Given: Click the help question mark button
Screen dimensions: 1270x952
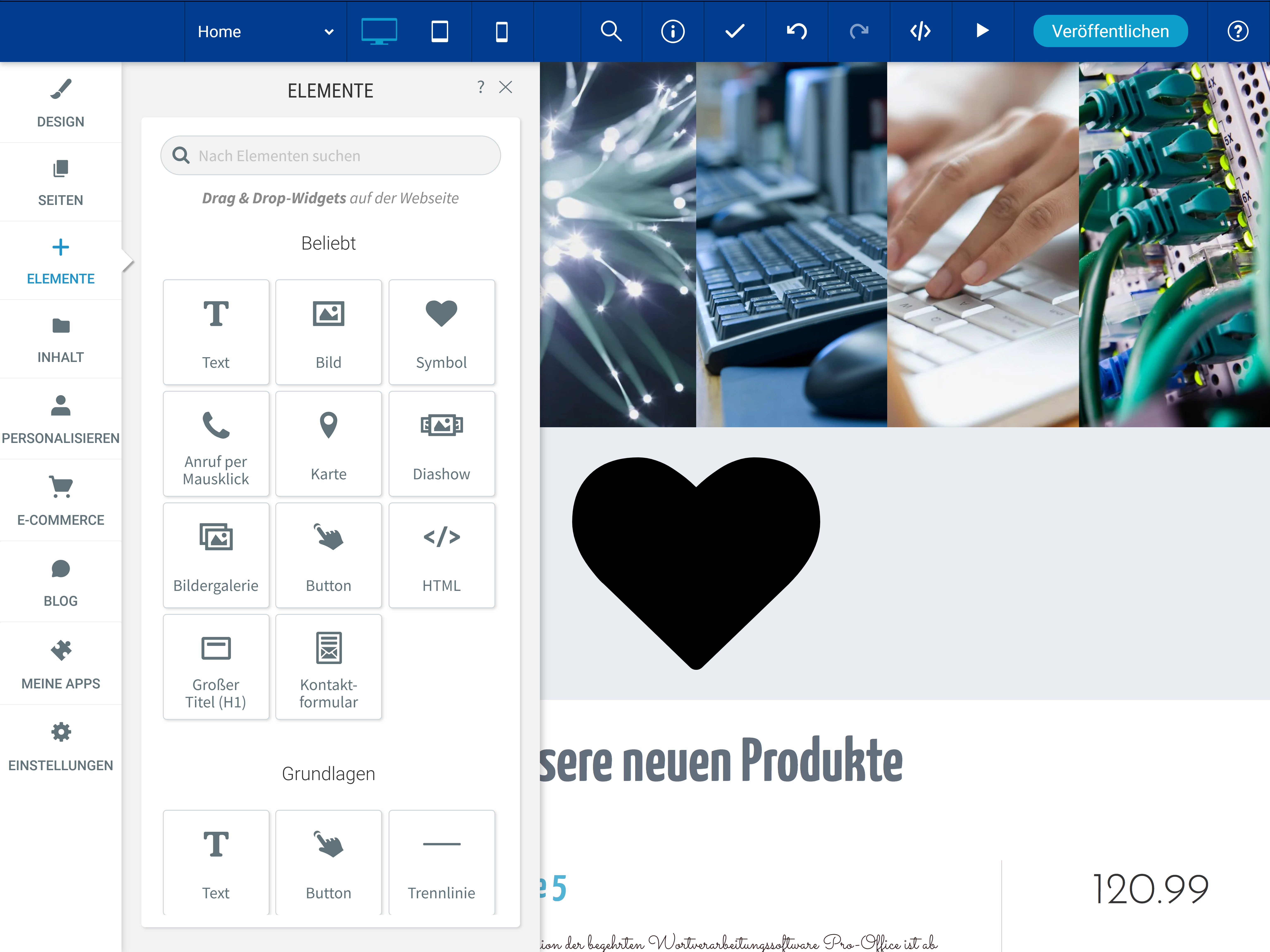Looking at the screenshot, I should coord(1238,31).
